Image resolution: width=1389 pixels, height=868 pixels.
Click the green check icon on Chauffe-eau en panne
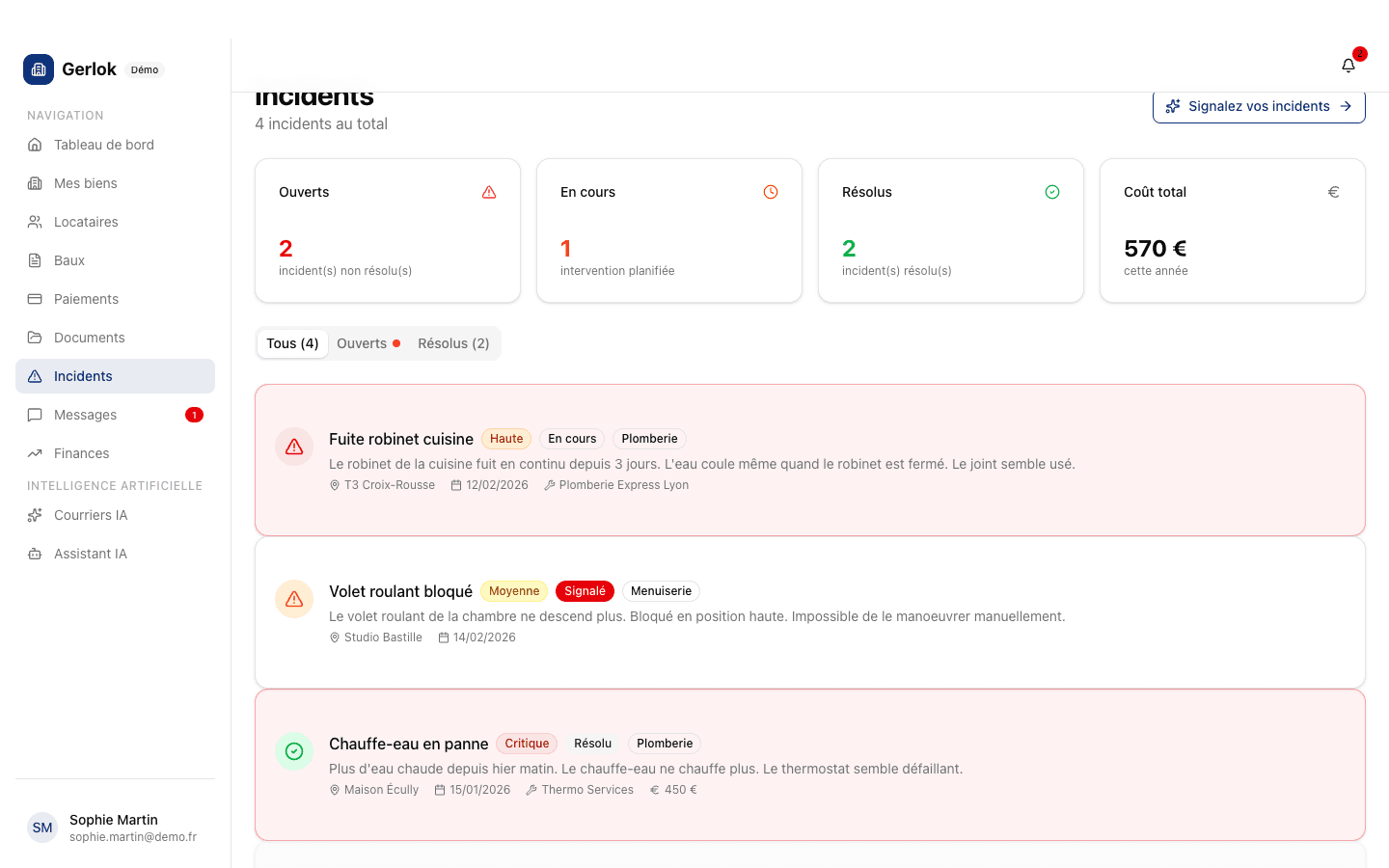pos(294,751)
